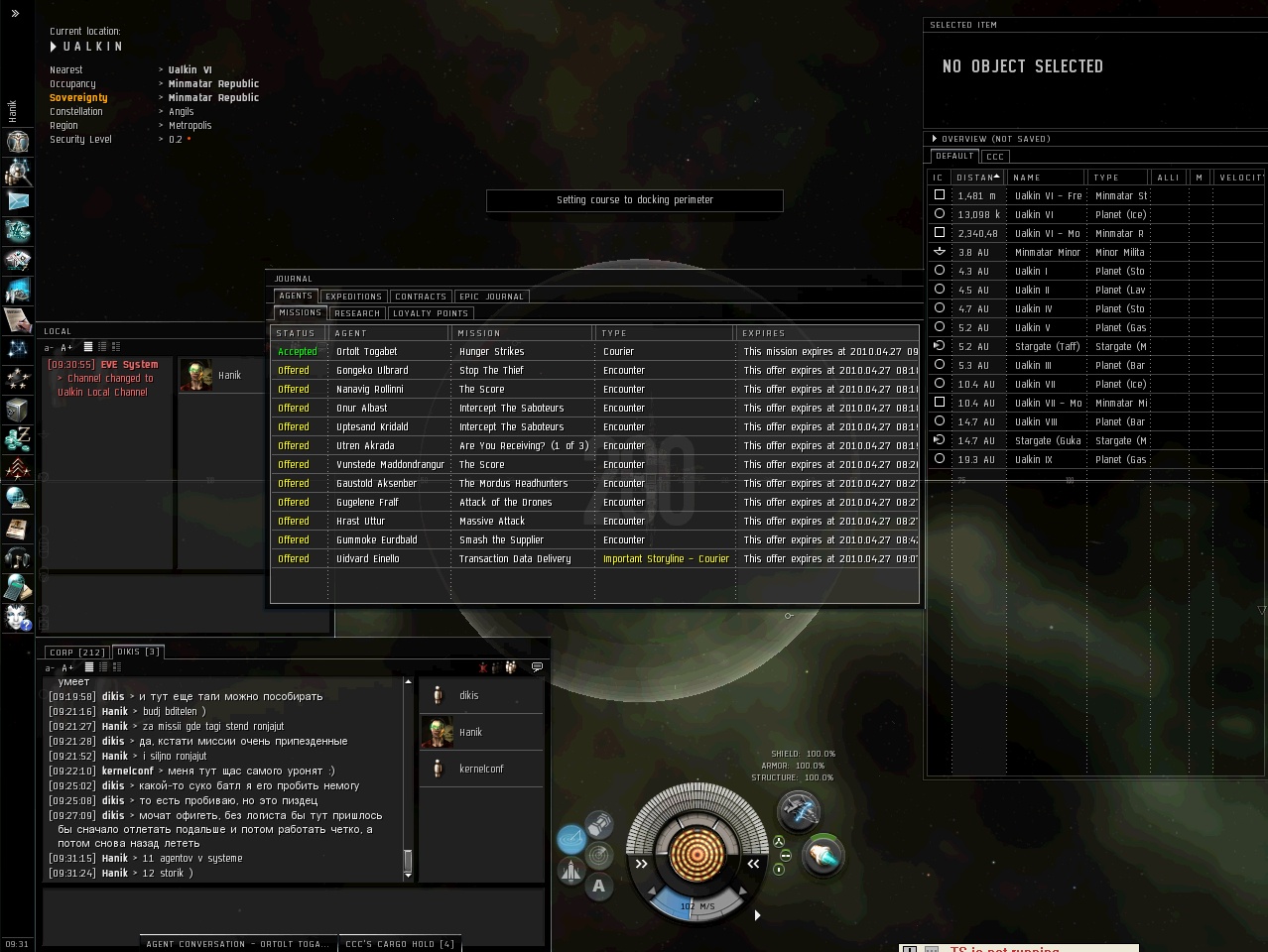Open the Market icon in the Neocom
1268x952 pixels.
pos(17,260)
